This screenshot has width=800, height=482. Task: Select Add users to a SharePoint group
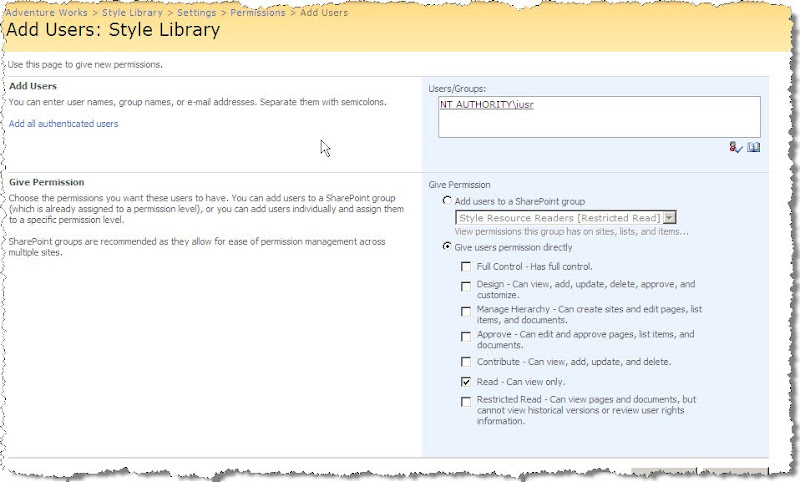click(x=447, y=201)
